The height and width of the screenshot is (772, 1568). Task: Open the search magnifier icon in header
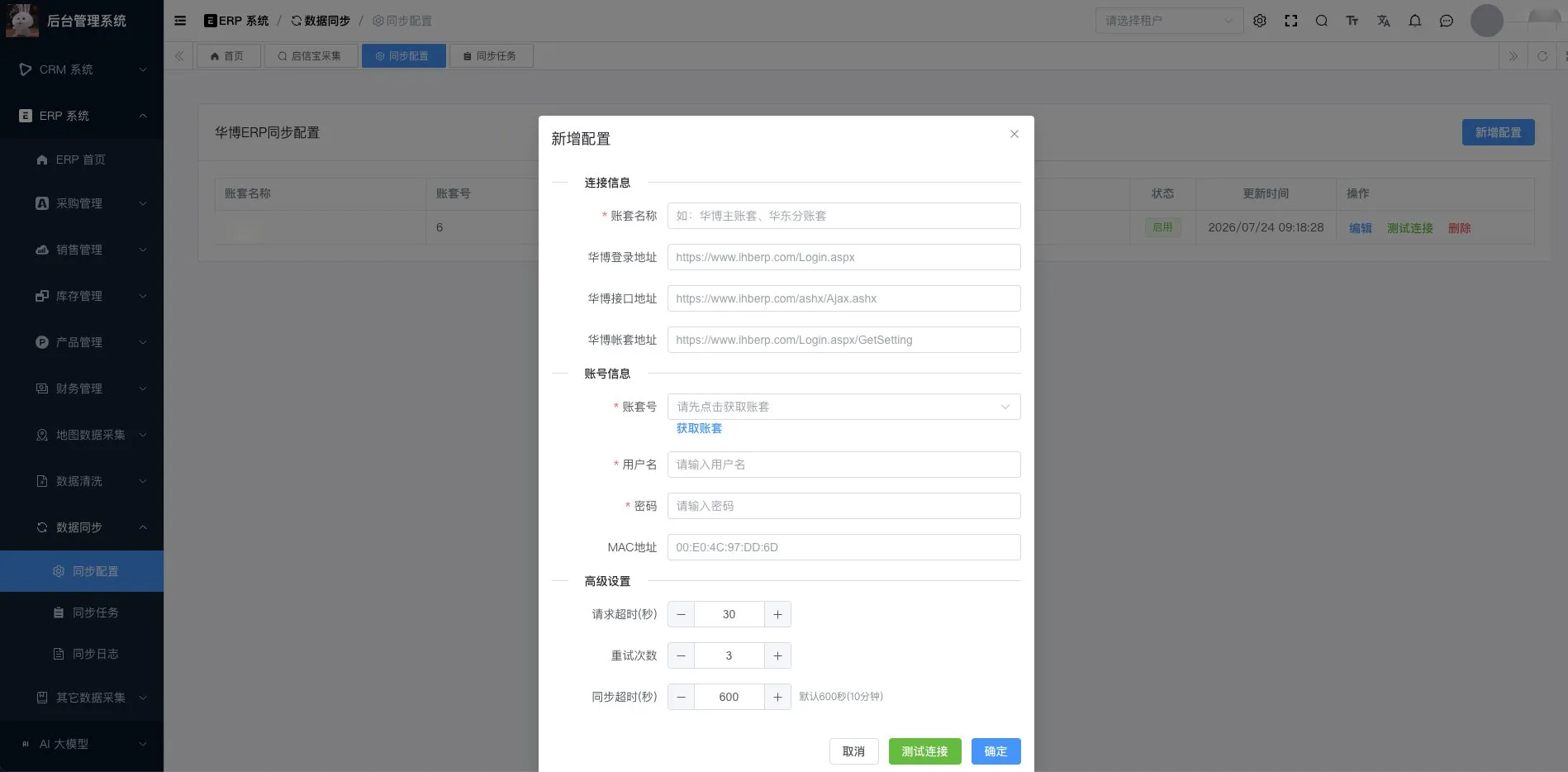point(1322,21)
